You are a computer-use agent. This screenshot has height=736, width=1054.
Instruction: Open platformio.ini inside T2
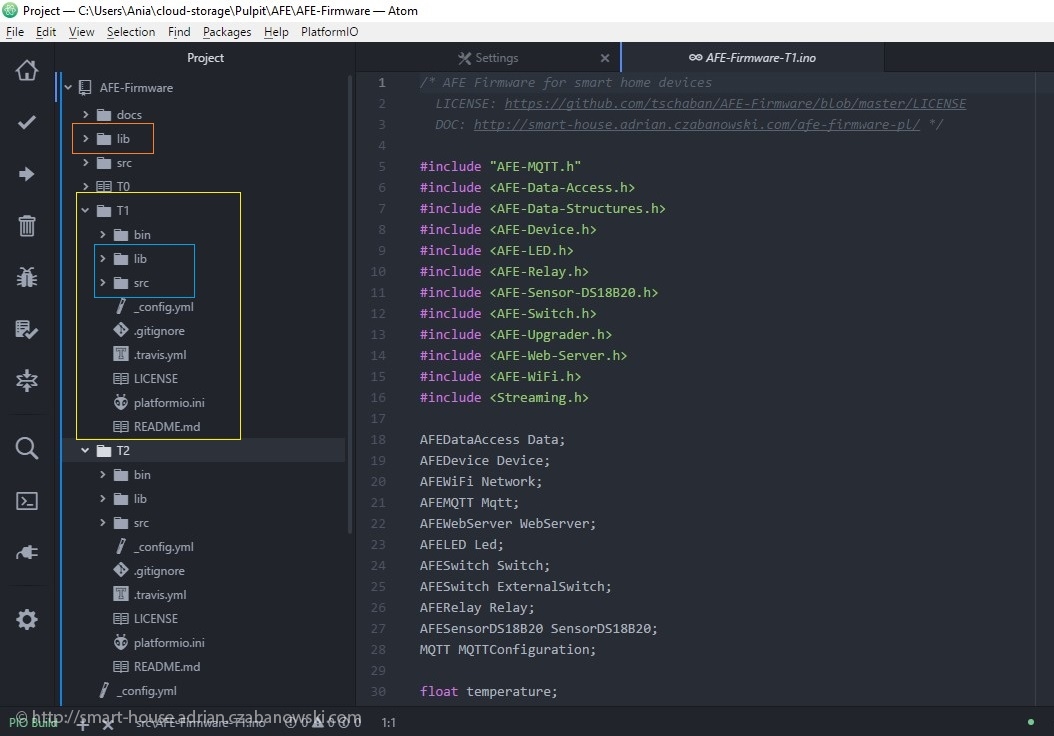point(169,643)
